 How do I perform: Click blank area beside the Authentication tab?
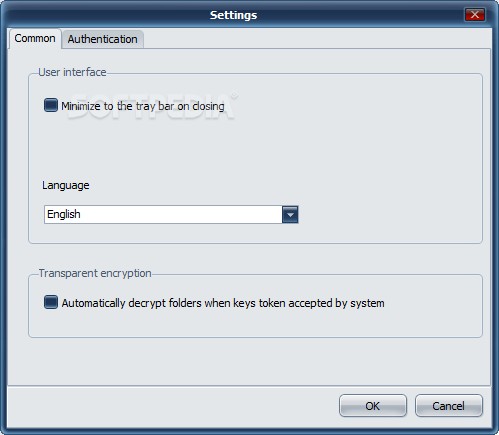317,39
